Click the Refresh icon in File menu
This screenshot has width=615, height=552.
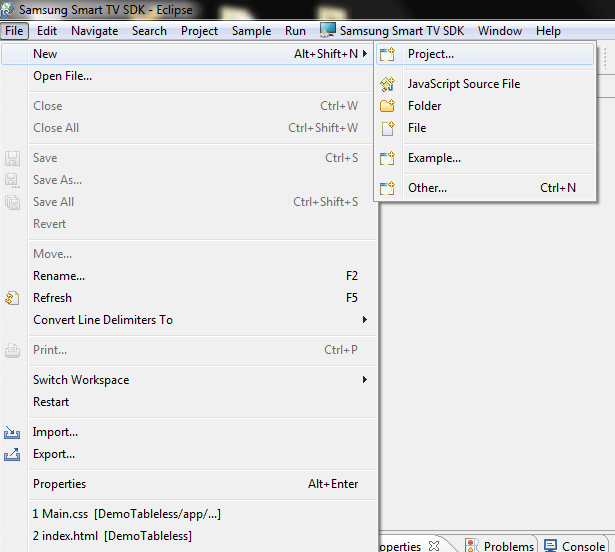[12, 298]
